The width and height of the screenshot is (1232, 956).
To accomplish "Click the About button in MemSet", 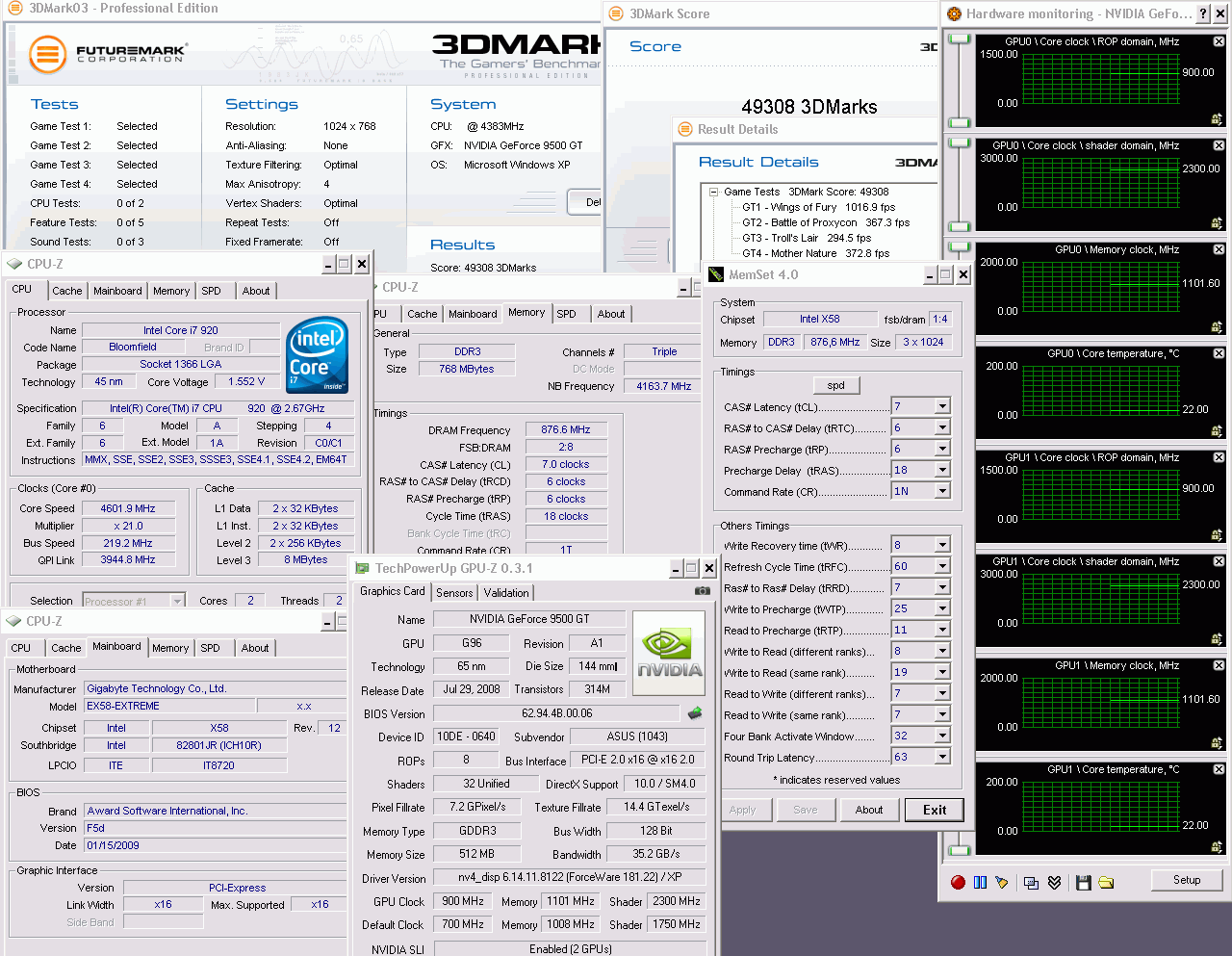I will tap(869, 810).
